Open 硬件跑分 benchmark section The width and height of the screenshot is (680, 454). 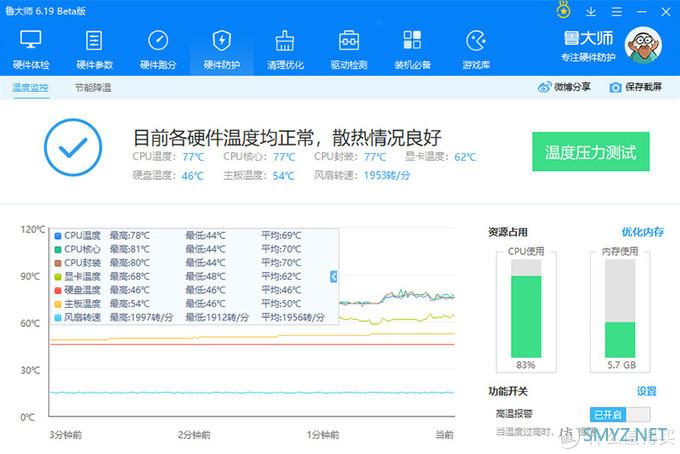[x=158, y=50]
